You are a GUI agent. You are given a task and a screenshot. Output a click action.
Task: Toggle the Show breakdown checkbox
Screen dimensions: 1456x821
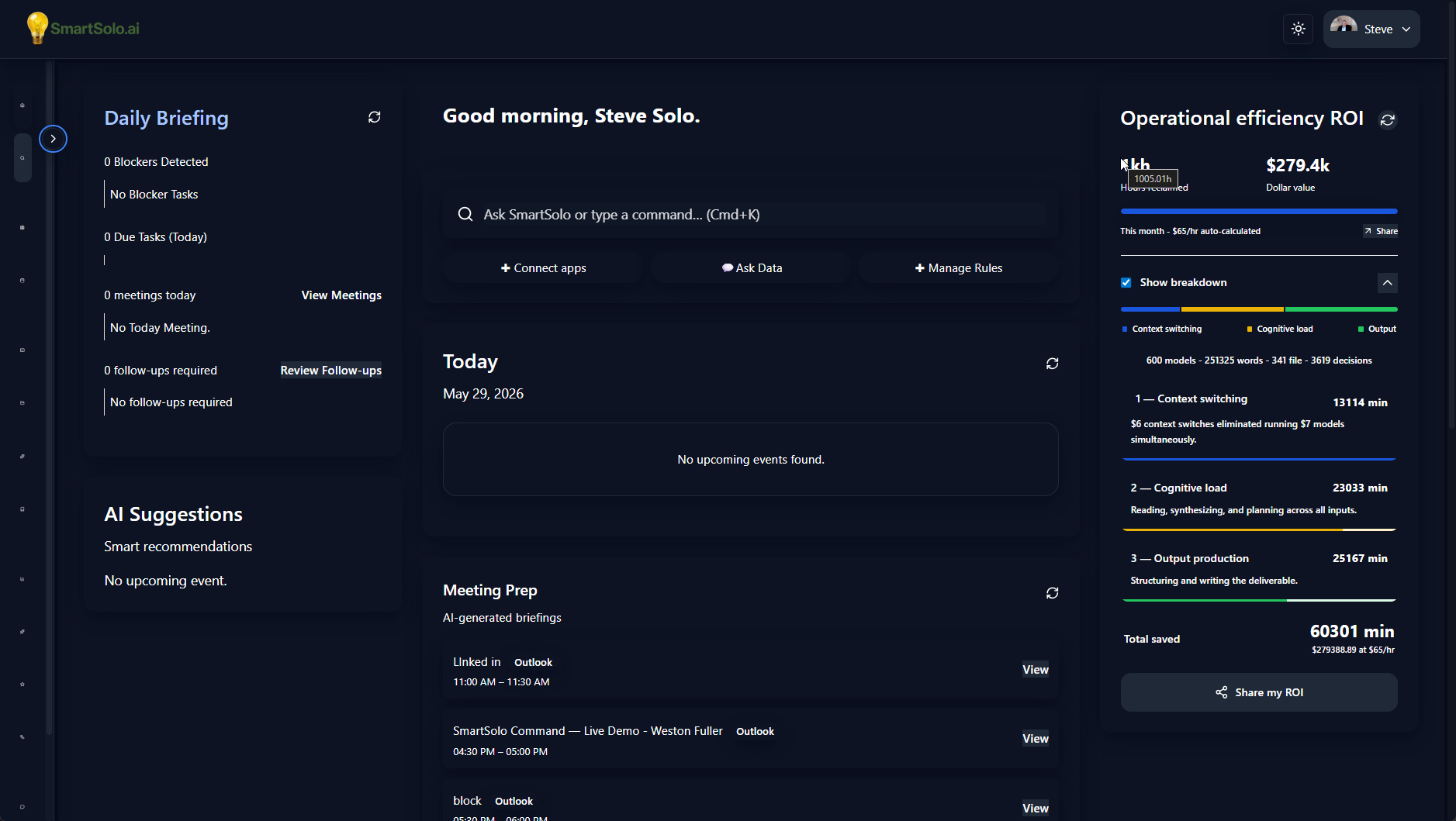pyautogui.click(x=1126, y=282)
